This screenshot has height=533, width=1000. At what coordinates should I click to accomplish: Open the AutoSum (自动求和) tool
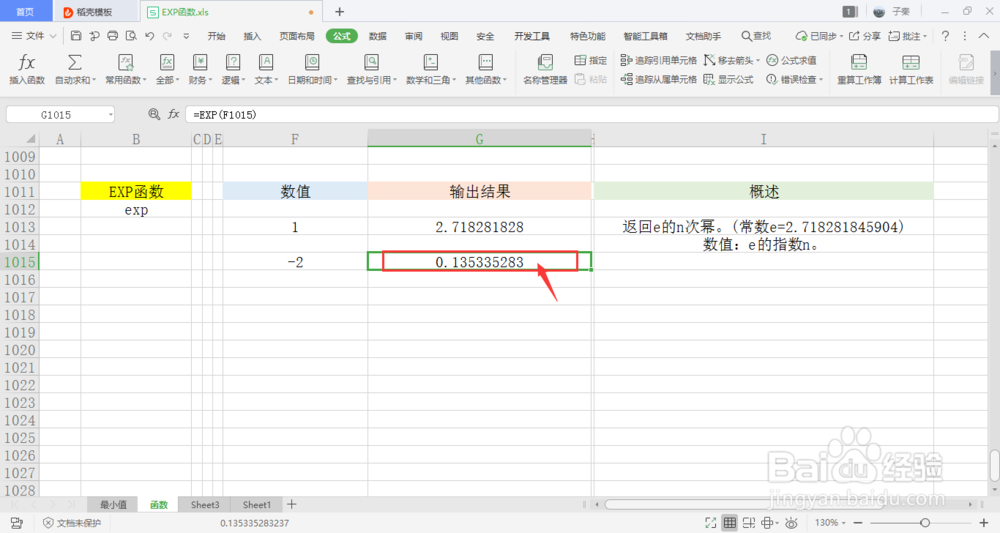click(75, 69)
